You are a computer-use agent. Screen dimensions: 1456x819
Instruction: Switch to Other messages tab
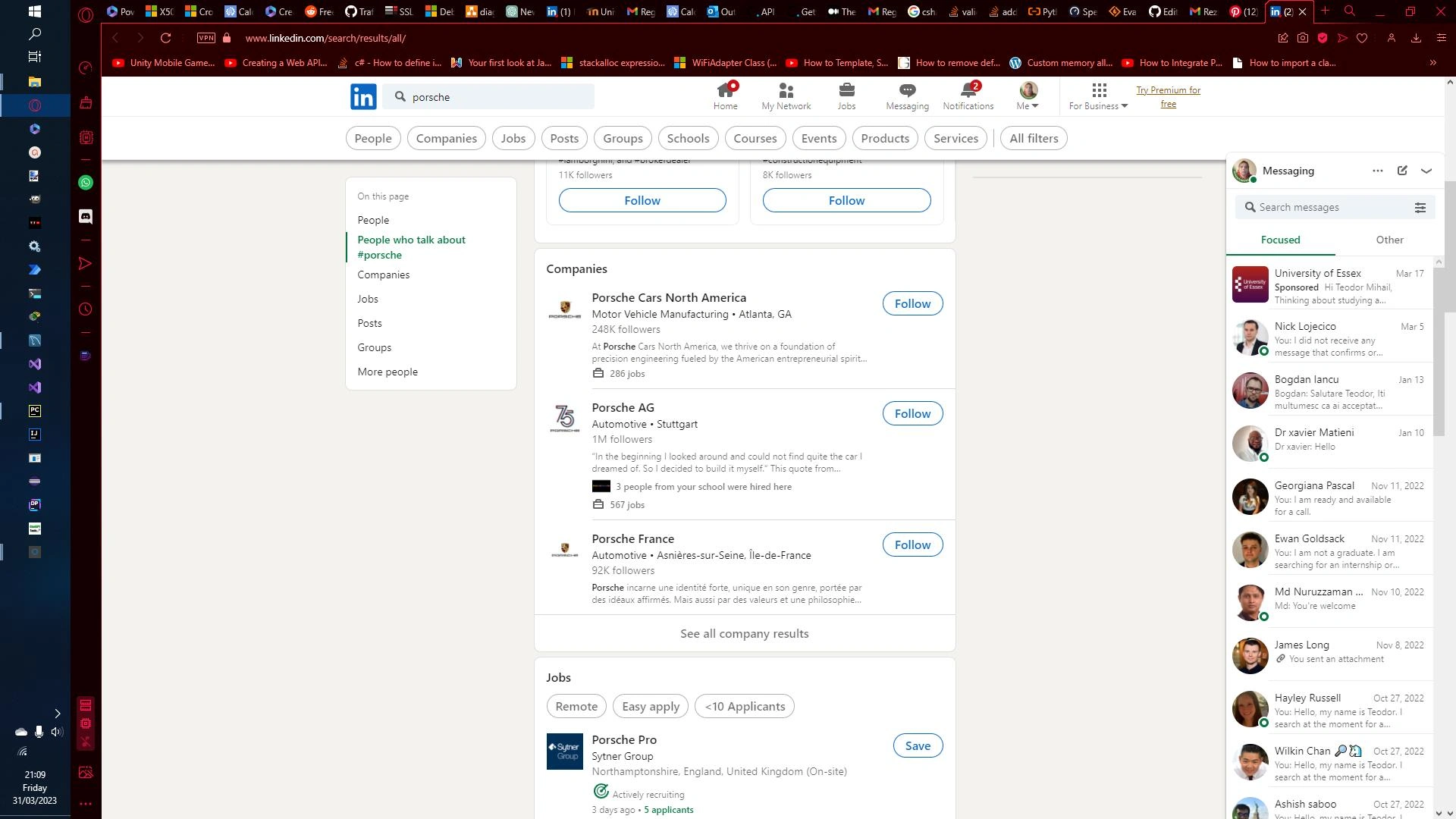1390,240
